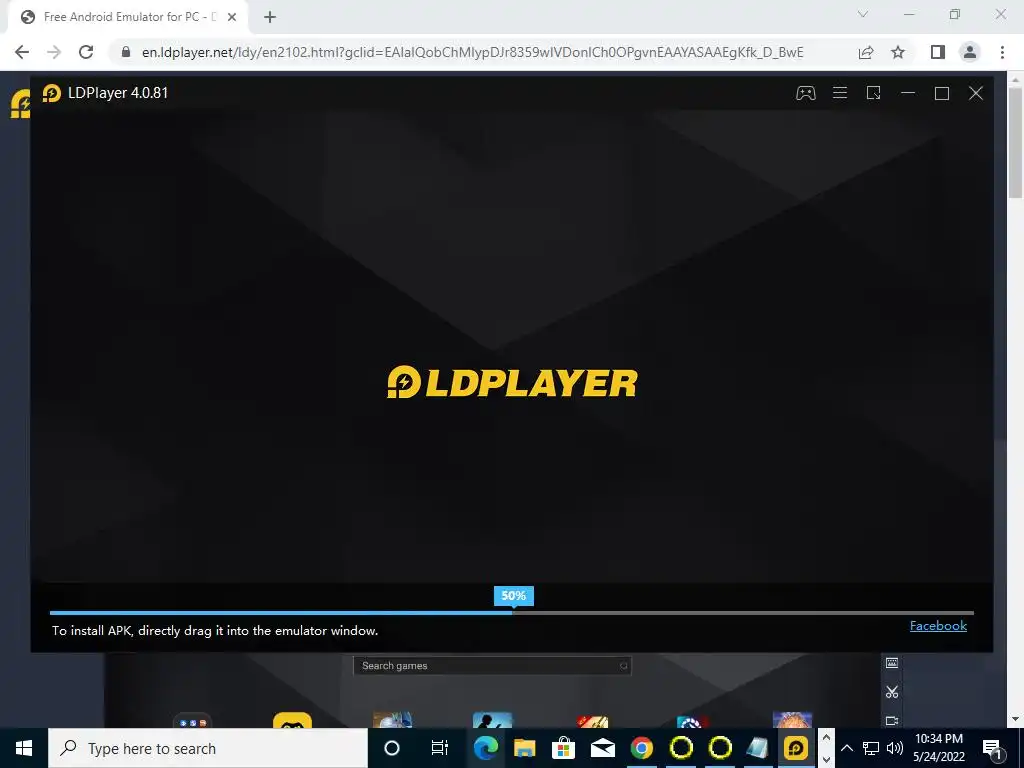Open Windows Start menu
This screenshot has height=768, width=1024.
point(24,748)
